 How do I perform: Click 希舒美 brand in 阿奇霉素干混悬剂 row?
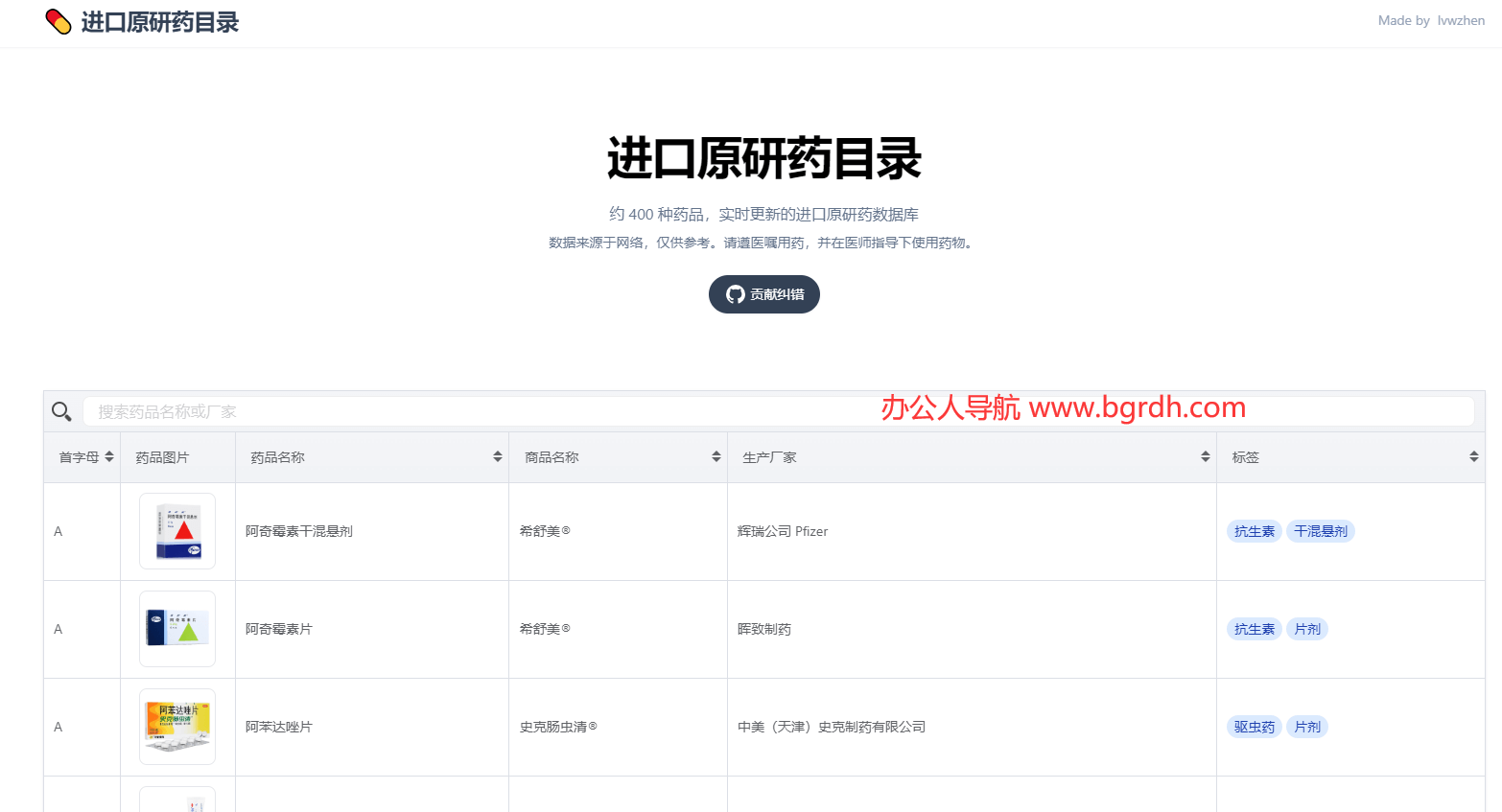[x=545, y=531]
